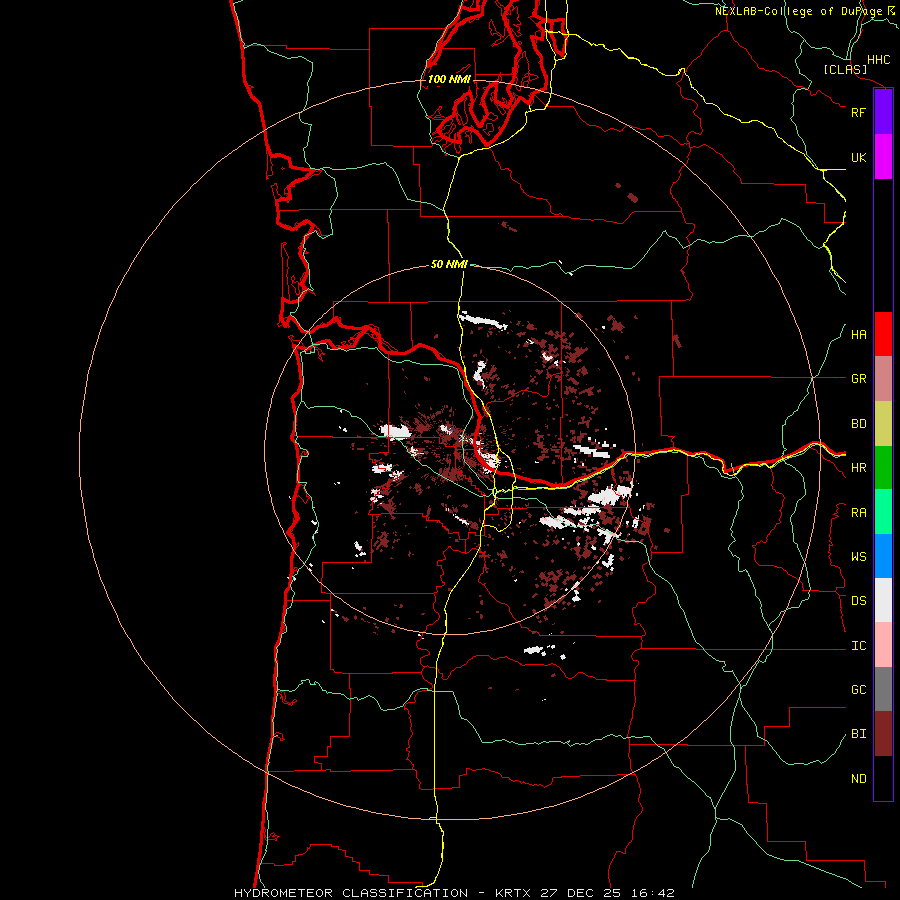Click the UK legend label
Image resolution: width=900 pixels, height=900 pixels.
(858, 157)
